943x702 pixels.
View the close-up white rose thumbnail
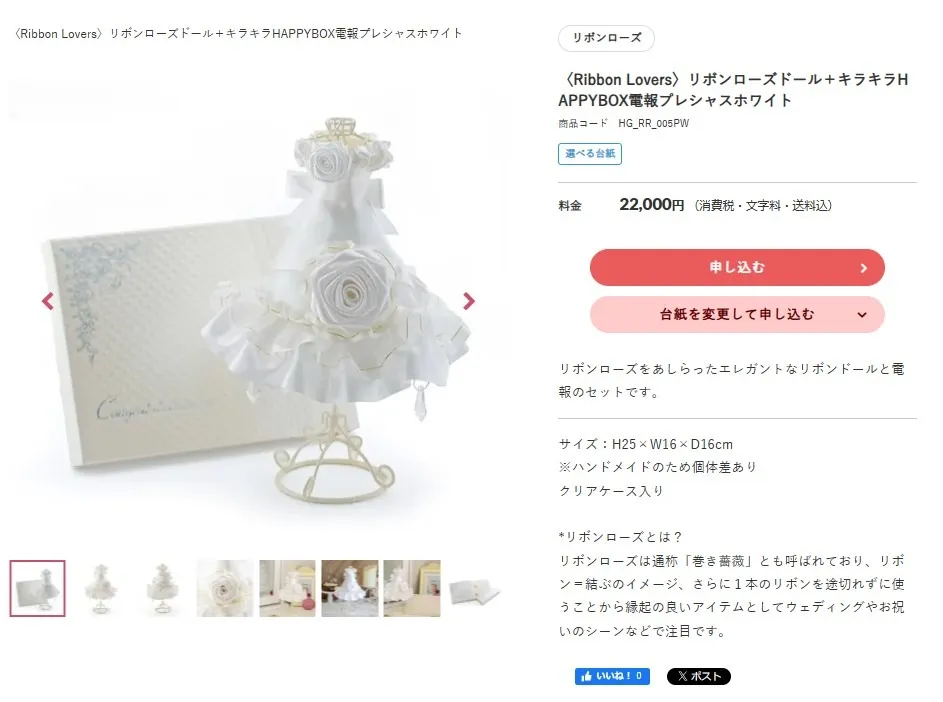click(x=225, y=588)
